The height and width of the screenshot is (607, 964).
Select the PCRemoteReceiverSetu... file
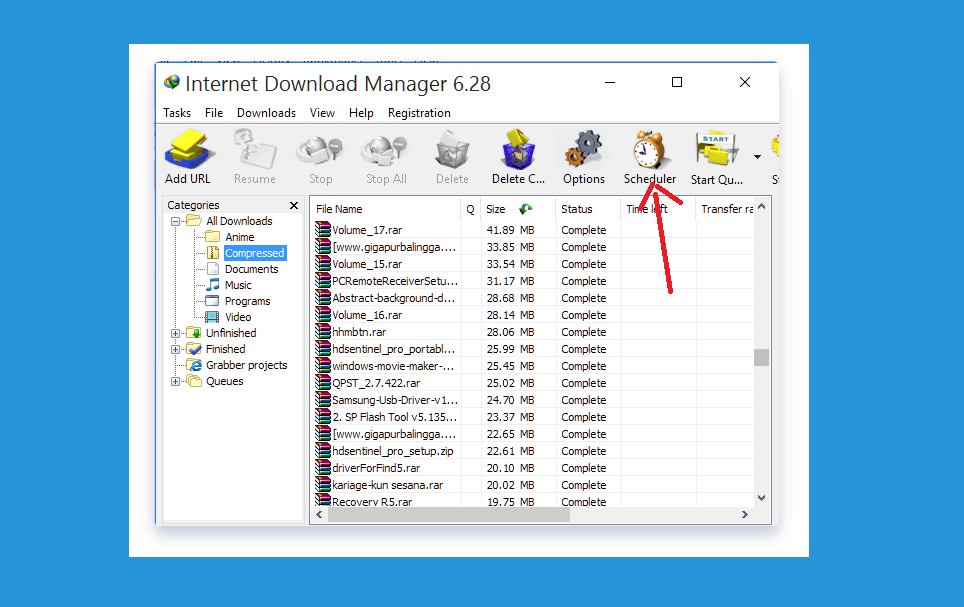coord(395,281)
